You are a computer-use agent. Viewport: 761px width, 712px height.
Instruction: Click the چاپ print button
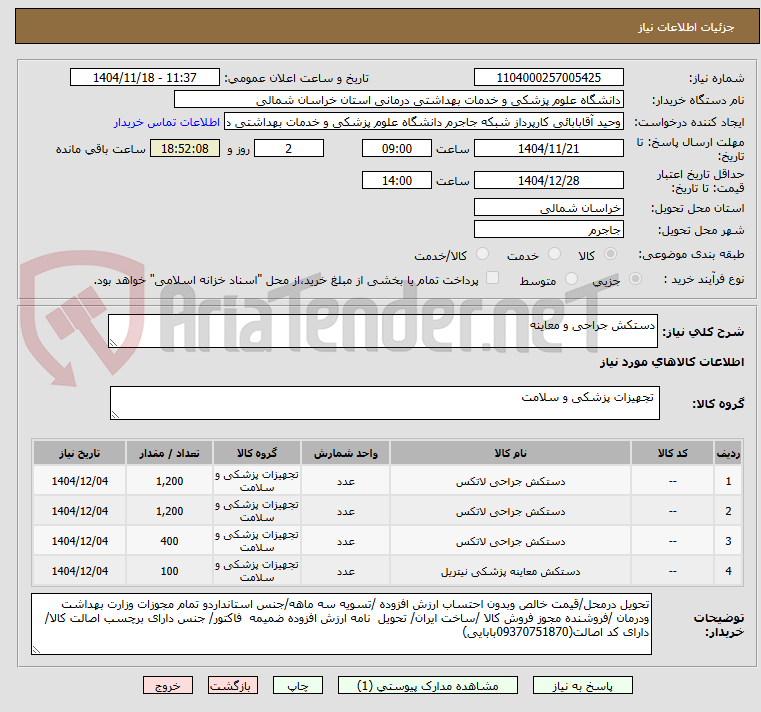coord(298,686)
